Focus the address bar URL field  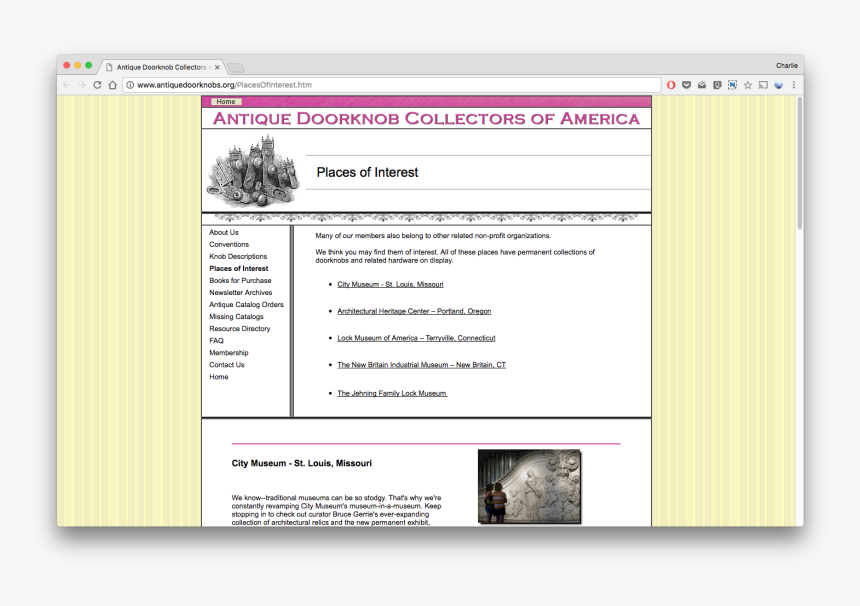[392, 85]
